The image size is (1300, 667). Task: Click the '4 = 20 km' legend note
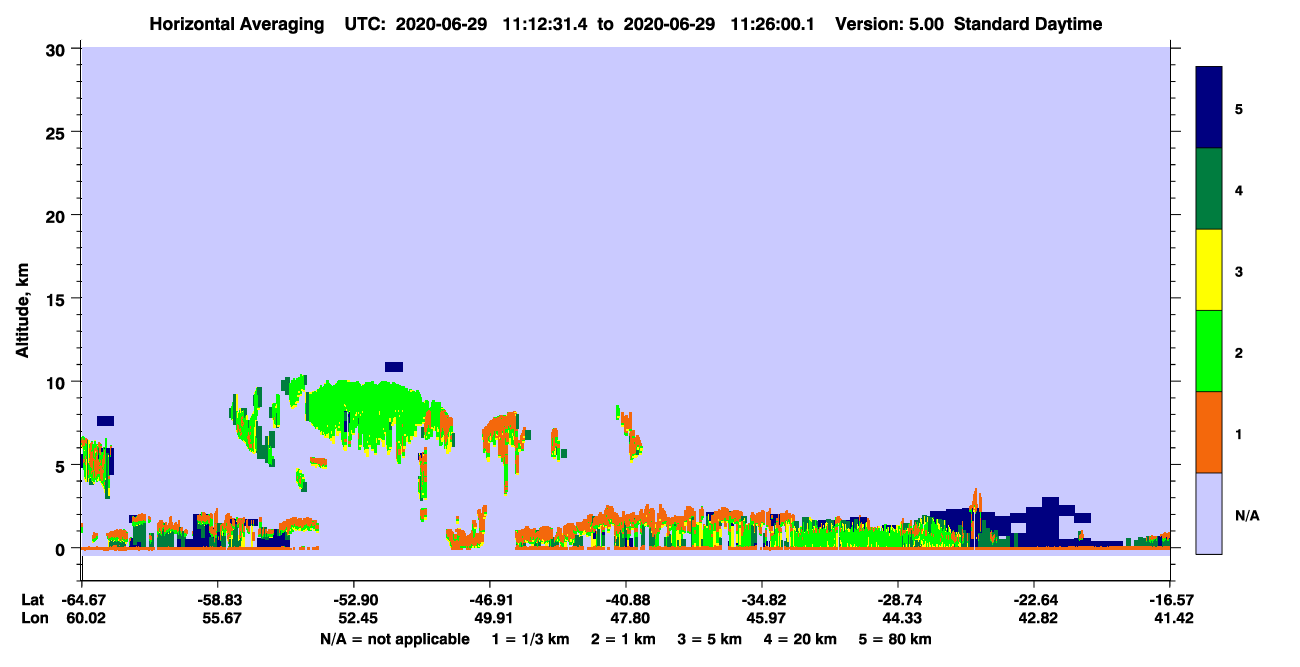[x=801, y=639]
